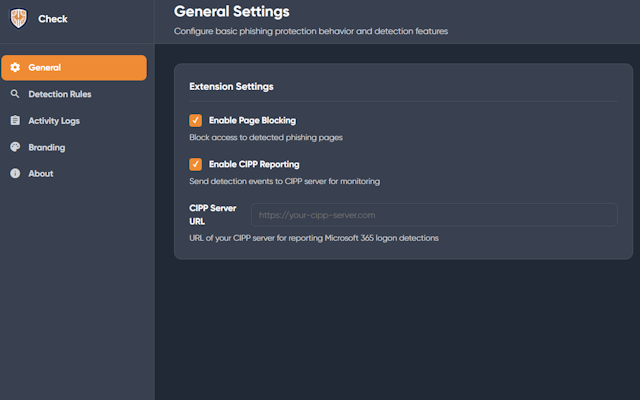The width and height of the screenshot is (640, 400).
Task: Switch to the Branding settings
Action: (x=47, y=147)
